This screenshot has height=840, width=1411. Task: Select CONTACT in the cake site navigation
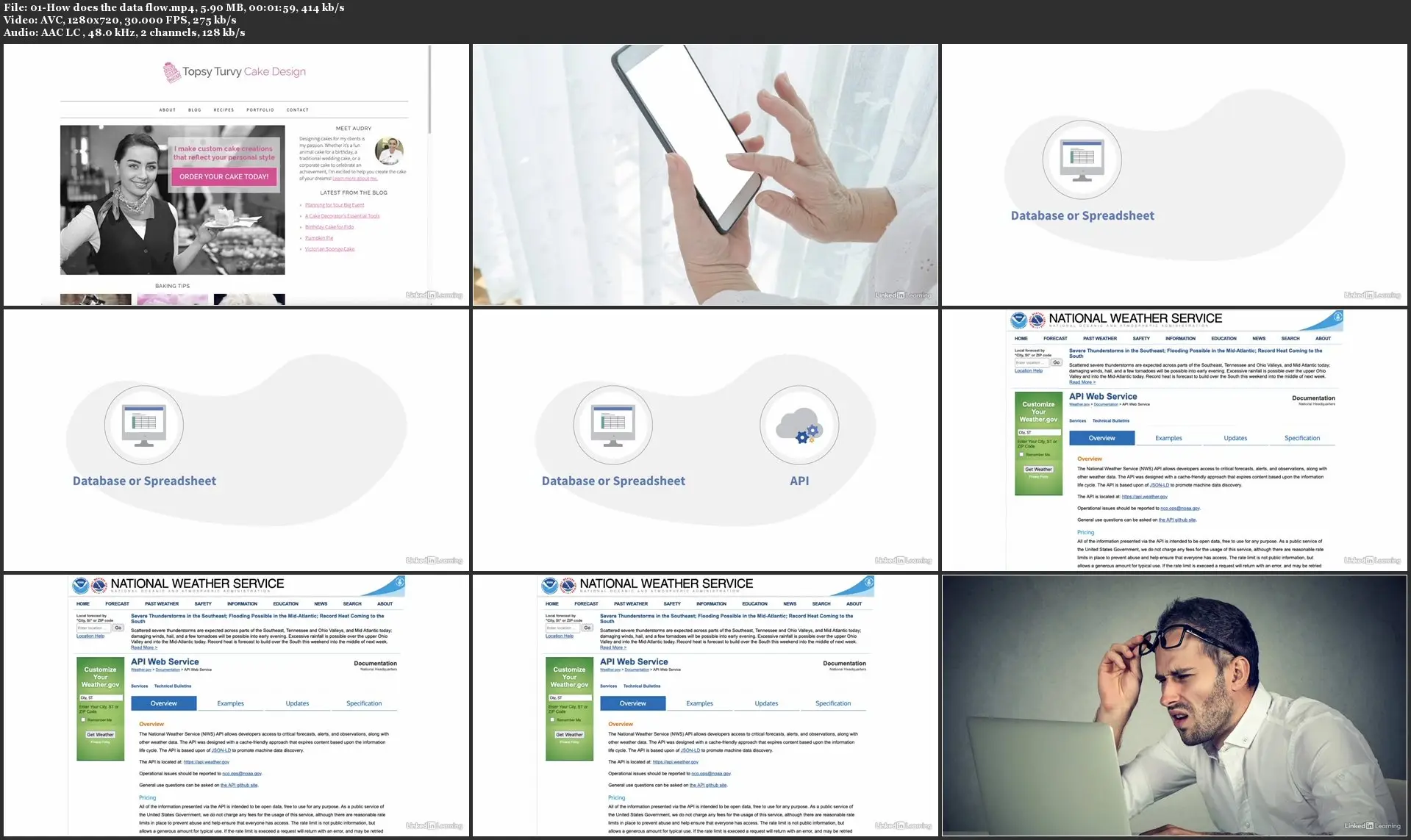[x=298, y=110]
